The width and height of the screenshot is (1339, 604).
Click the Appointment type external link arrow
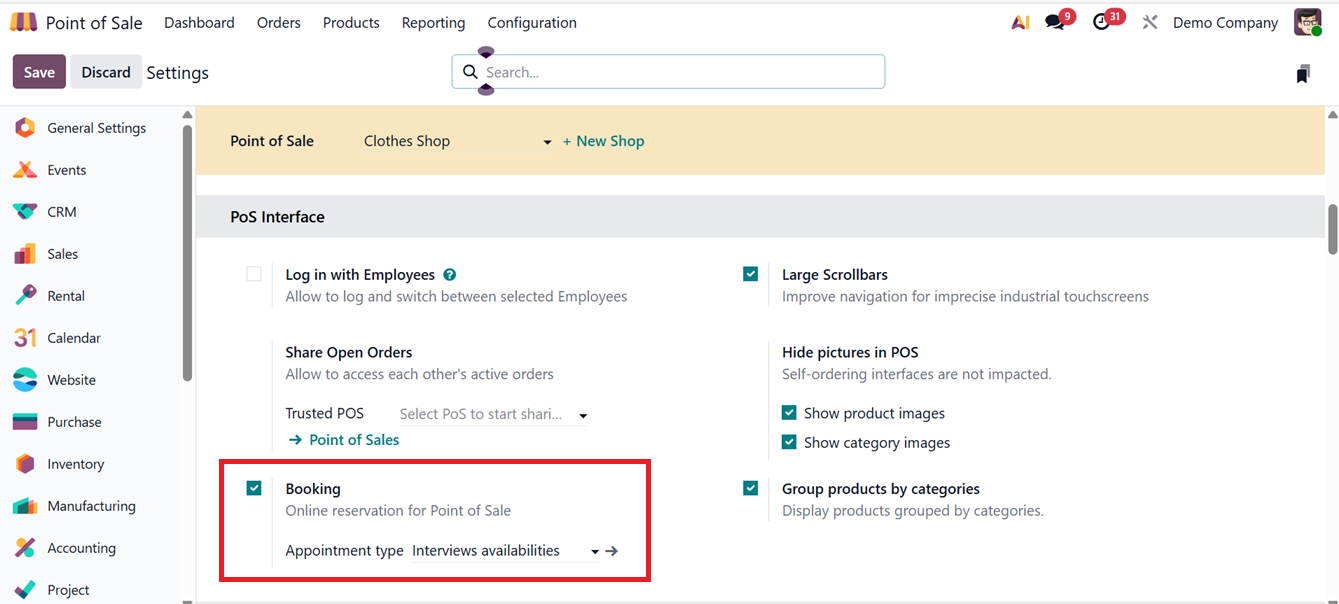[x=612, y=551]
